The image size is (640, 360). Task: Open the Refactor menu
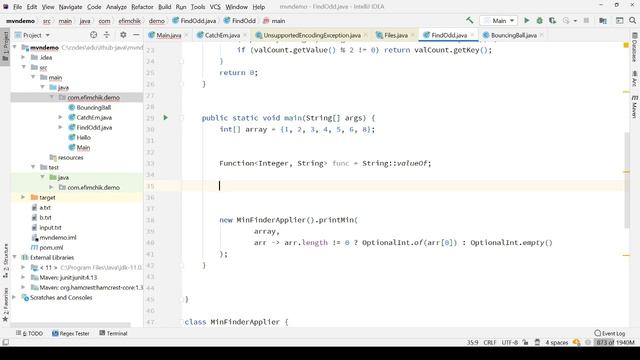[x=142, y=7]
